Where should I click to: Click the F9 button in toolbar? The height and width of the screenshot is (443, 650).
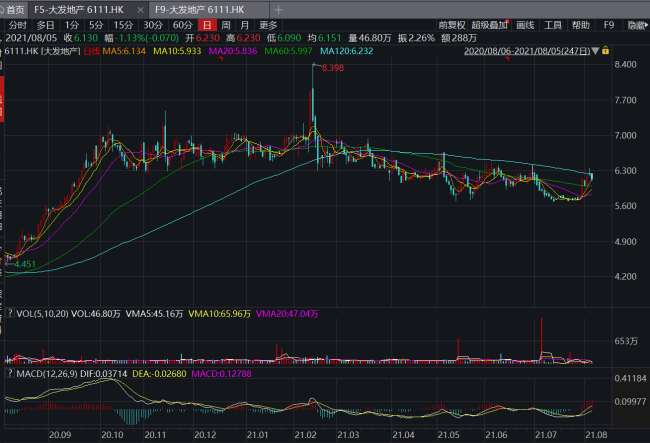click(x=609, y=25)
